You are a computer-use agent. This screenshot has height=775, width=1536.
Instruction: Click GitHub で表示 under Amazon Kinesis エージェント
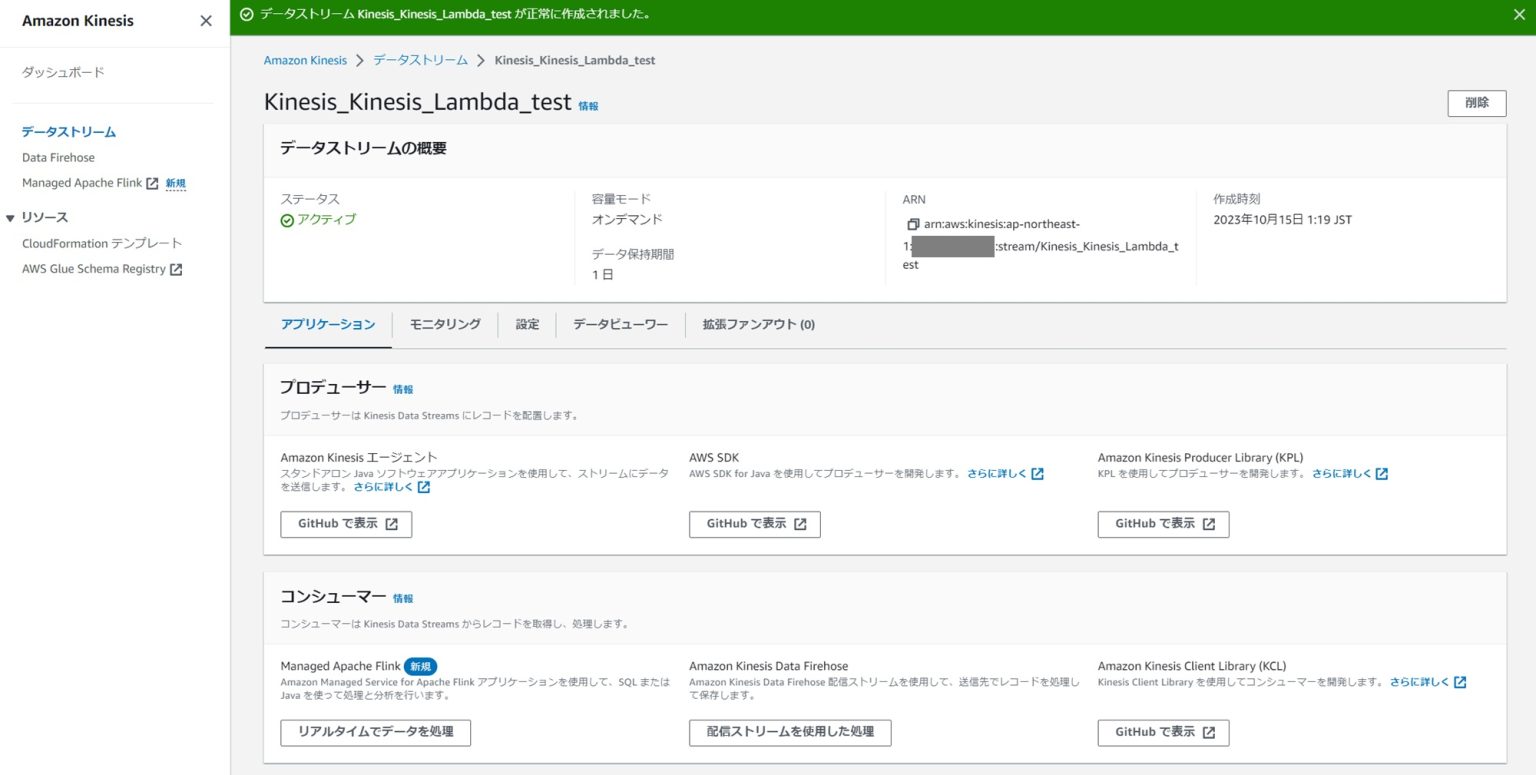pos(346,524)
